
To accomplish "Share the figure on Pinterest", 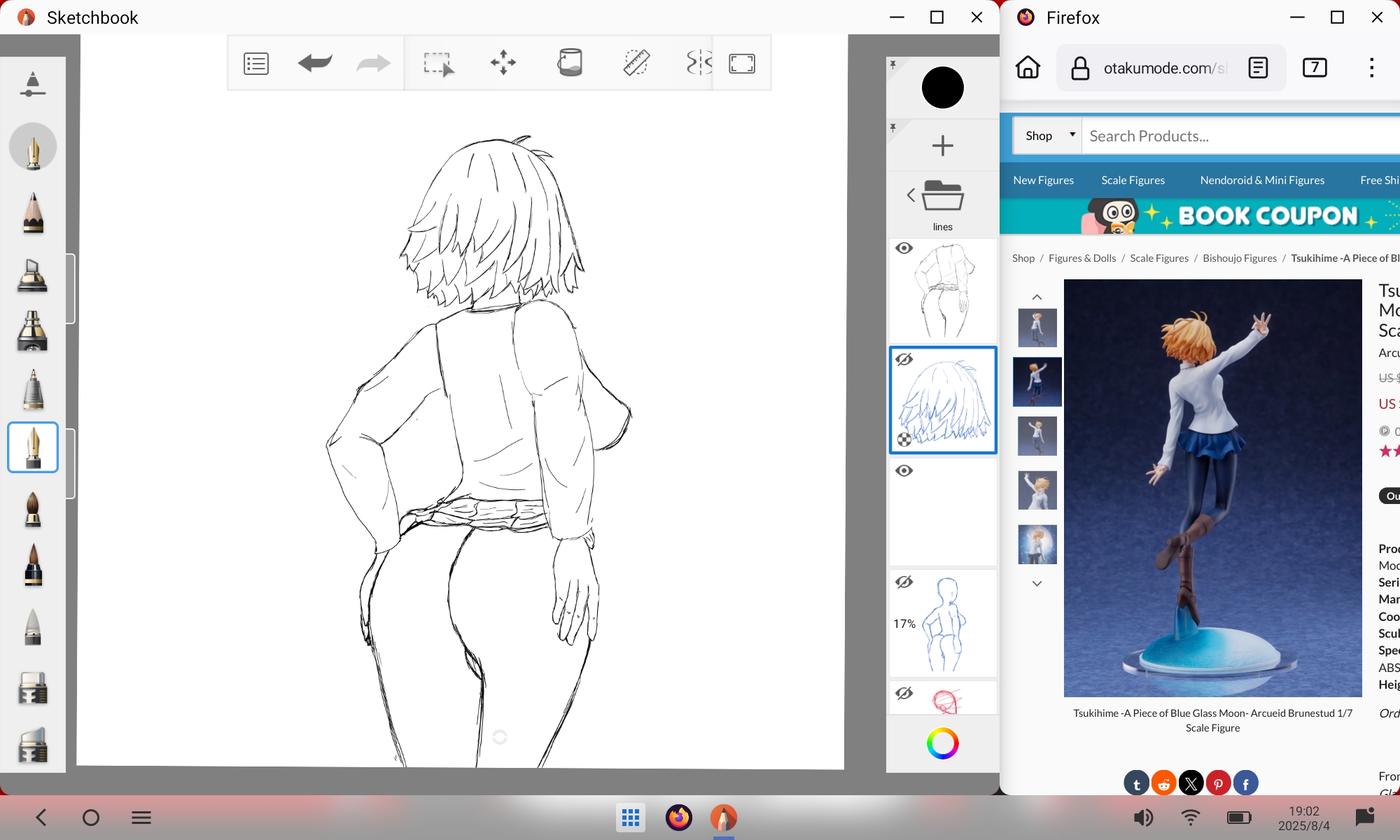I will click(x=1219, y=783).
